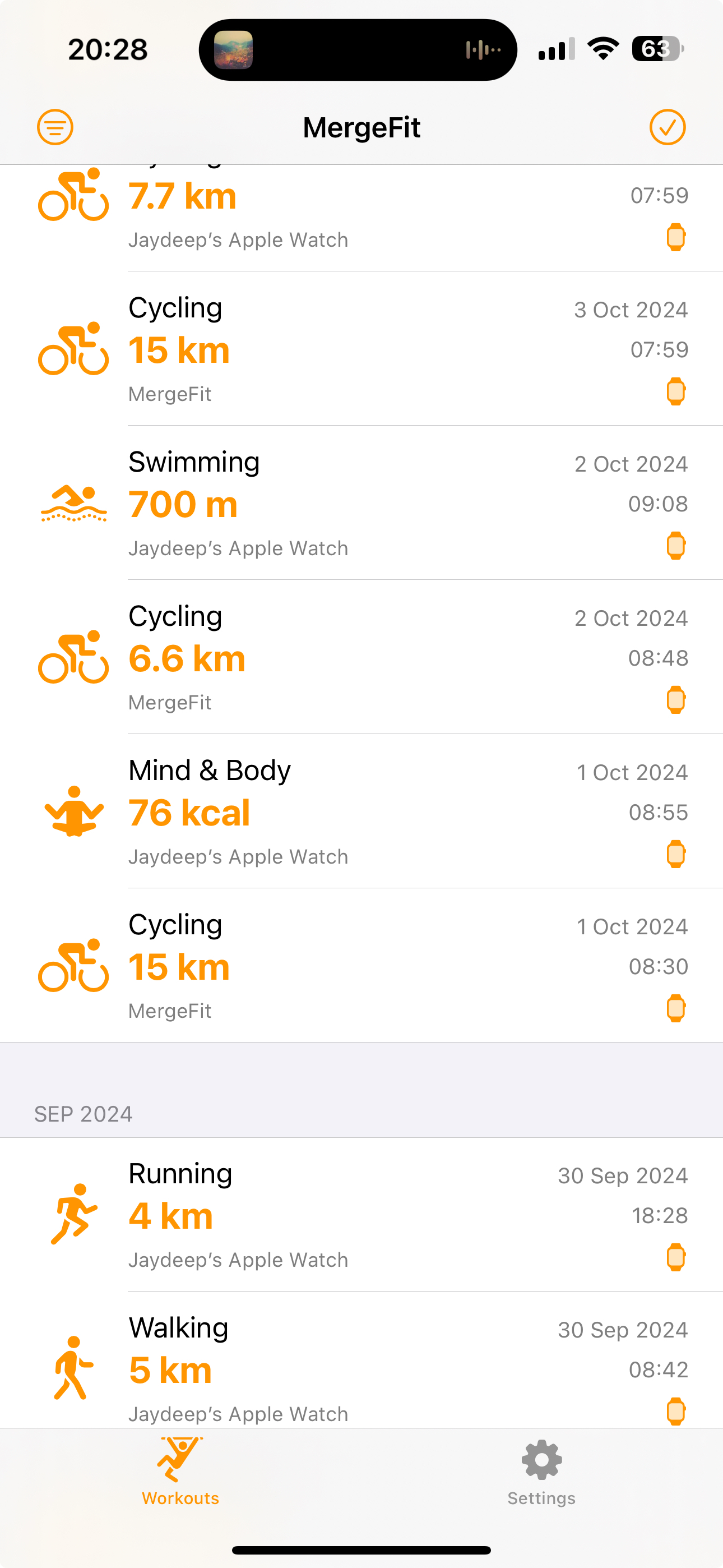The image size is (723, 1568).
Task: Tap the swimming icon for 700 m workout
Action: [73, 504]
